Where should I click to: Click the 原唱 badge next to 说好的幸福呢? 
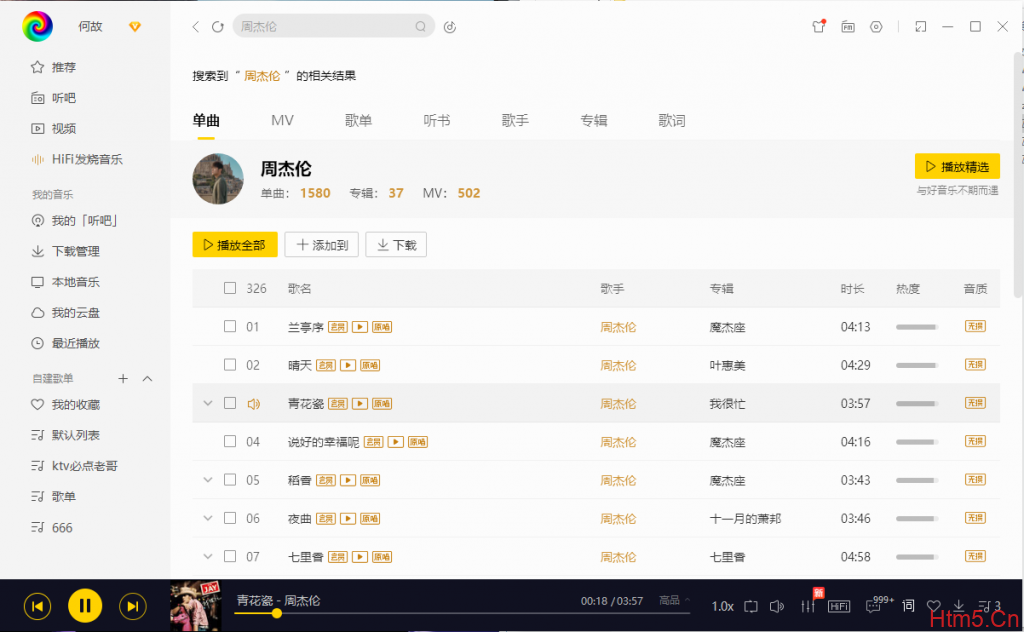pos(417,442)
